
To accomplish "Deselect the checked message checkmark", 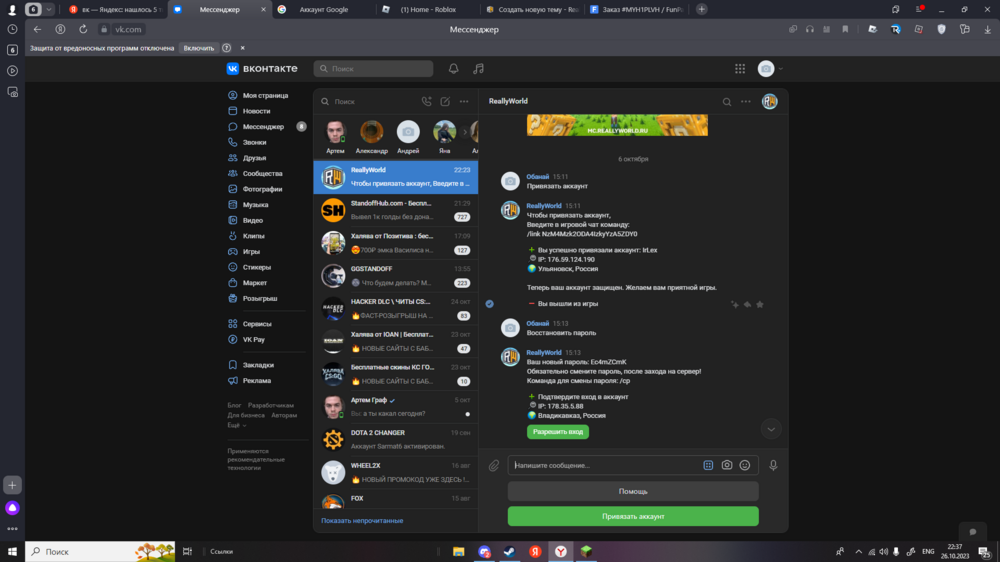I will pyautogui.click(x=490, y=304).
